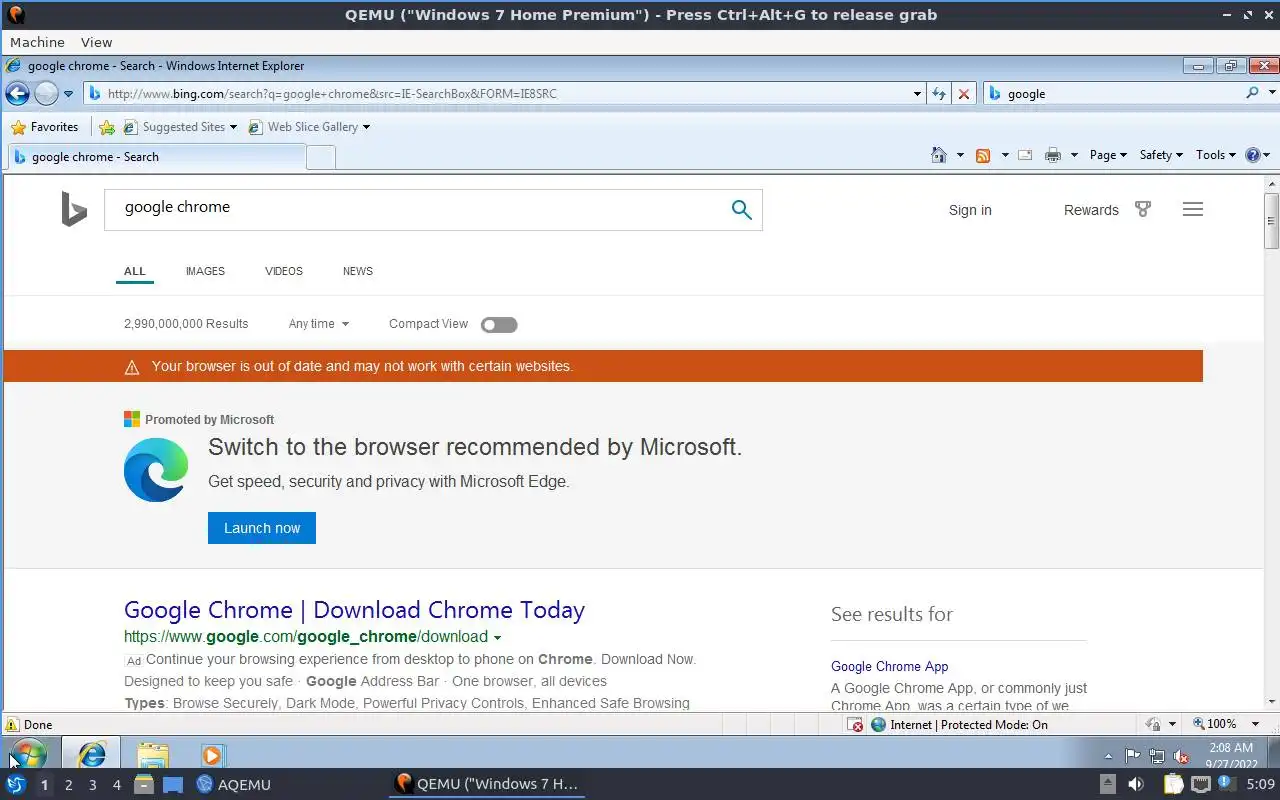The height and width of the screenshot is (800, 1280).
Task: Click the Refresh page icon
Action: click(x=939, y=94)
